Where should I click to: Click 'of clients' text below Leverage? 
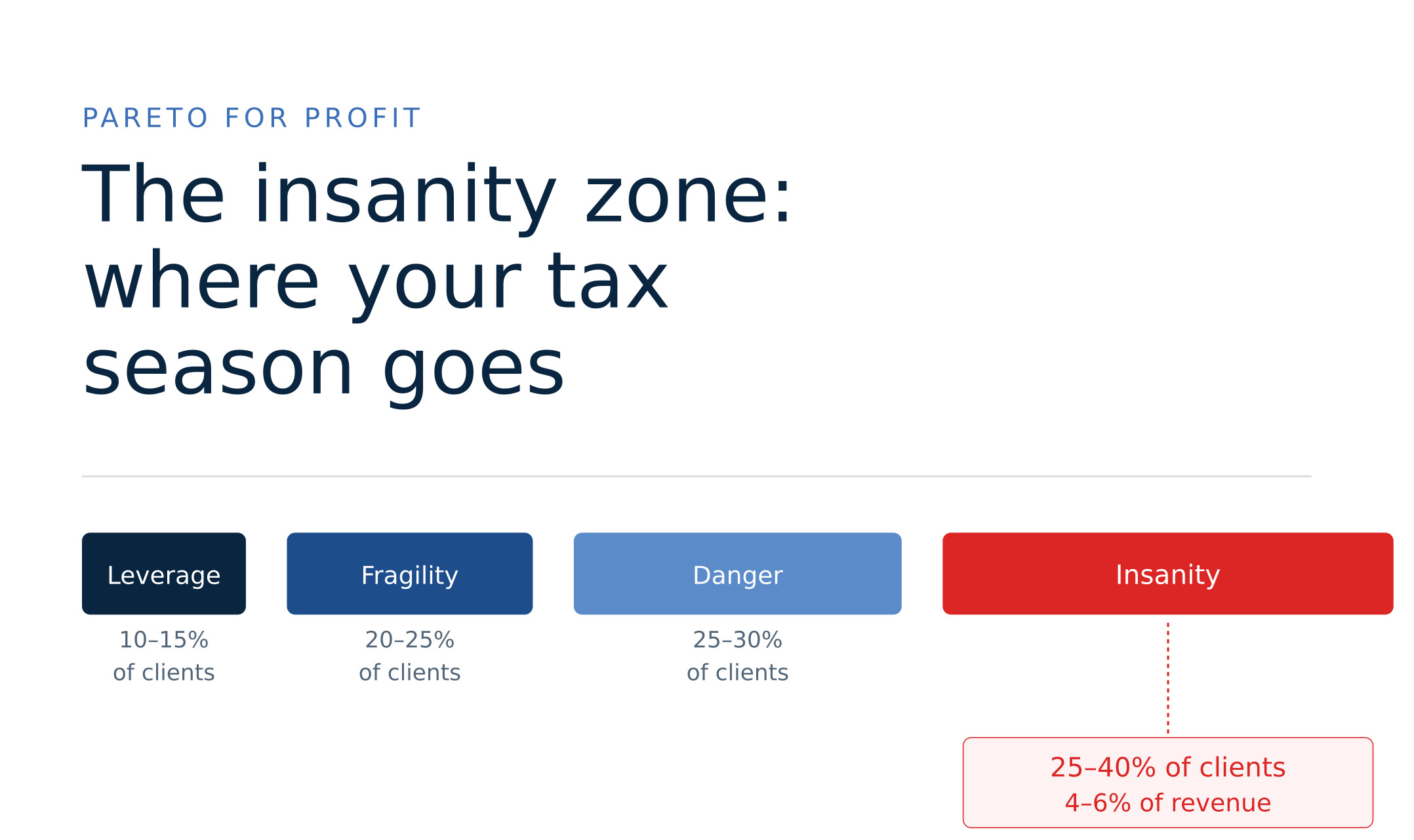pyautogui.click(x=164, y=673)
